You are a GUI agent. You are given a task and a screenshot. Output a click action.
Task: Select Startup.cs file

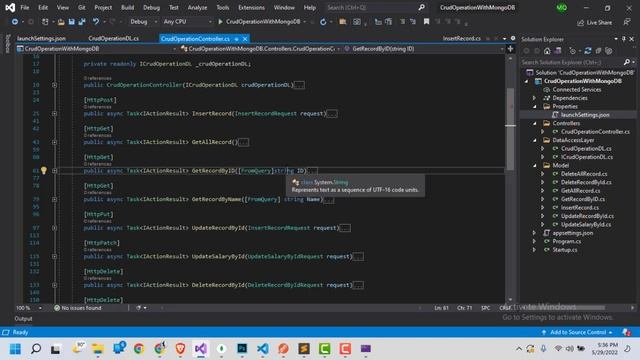click(x=565, y=250)
